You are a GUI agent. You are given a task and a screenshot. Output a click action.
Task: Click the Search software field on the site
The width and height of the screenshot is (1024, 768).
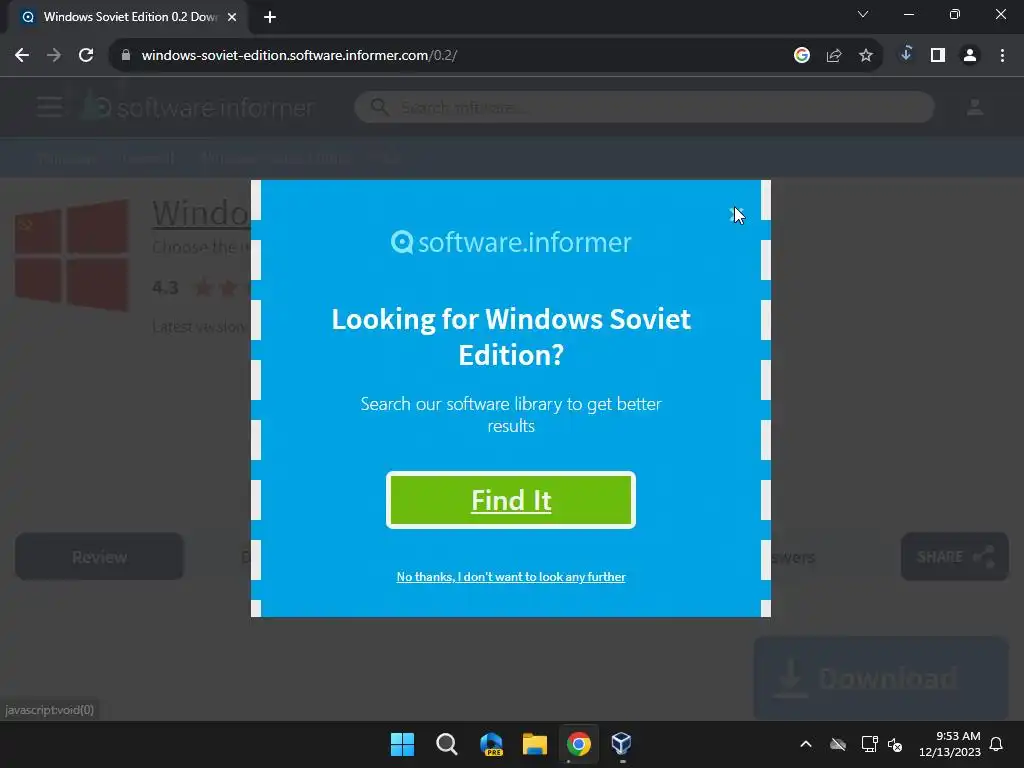645,107
